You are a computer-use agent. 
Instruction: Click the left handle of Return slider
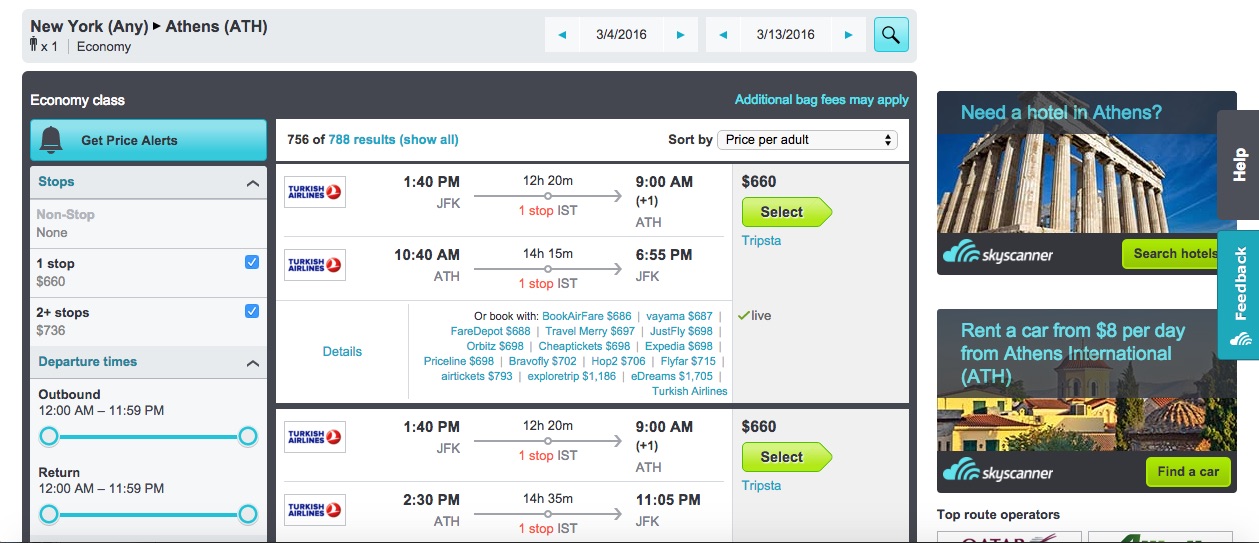tap(48, 514)
